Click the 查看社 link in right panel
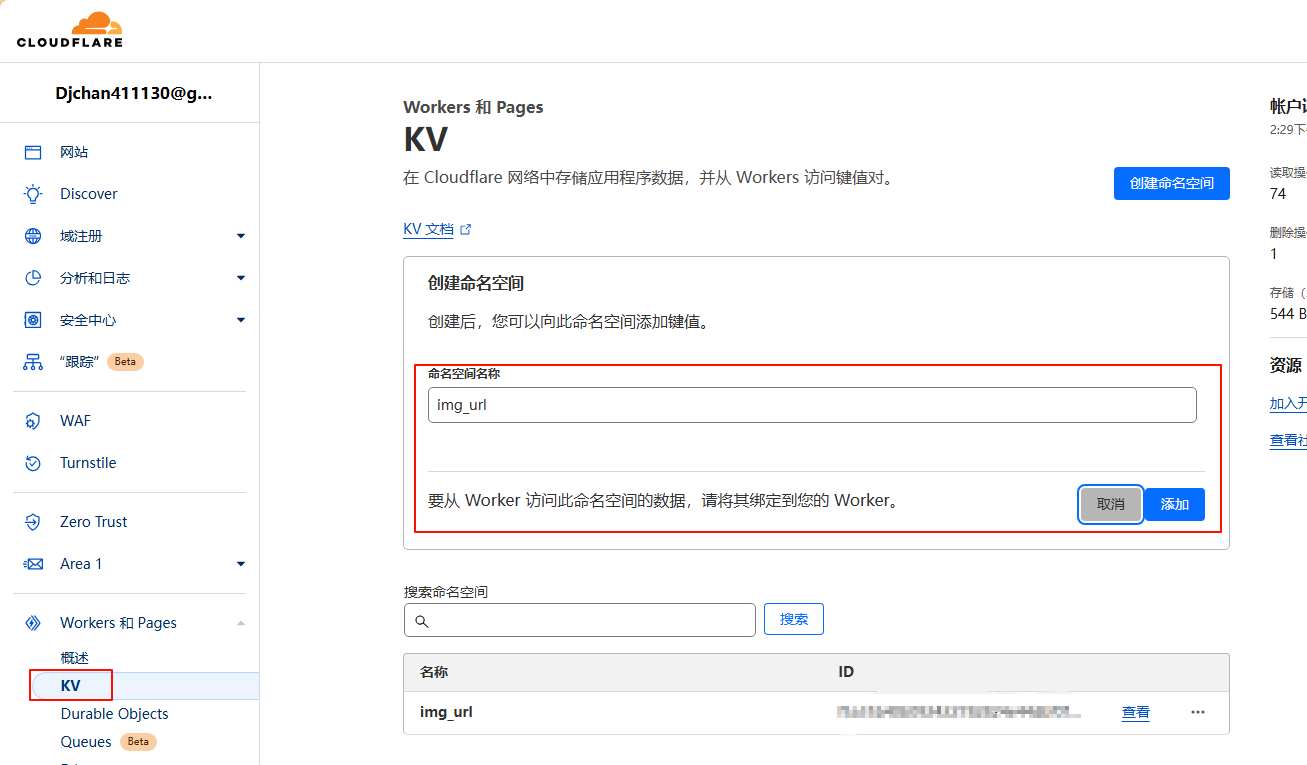1307x765 pixels. 1288,440
